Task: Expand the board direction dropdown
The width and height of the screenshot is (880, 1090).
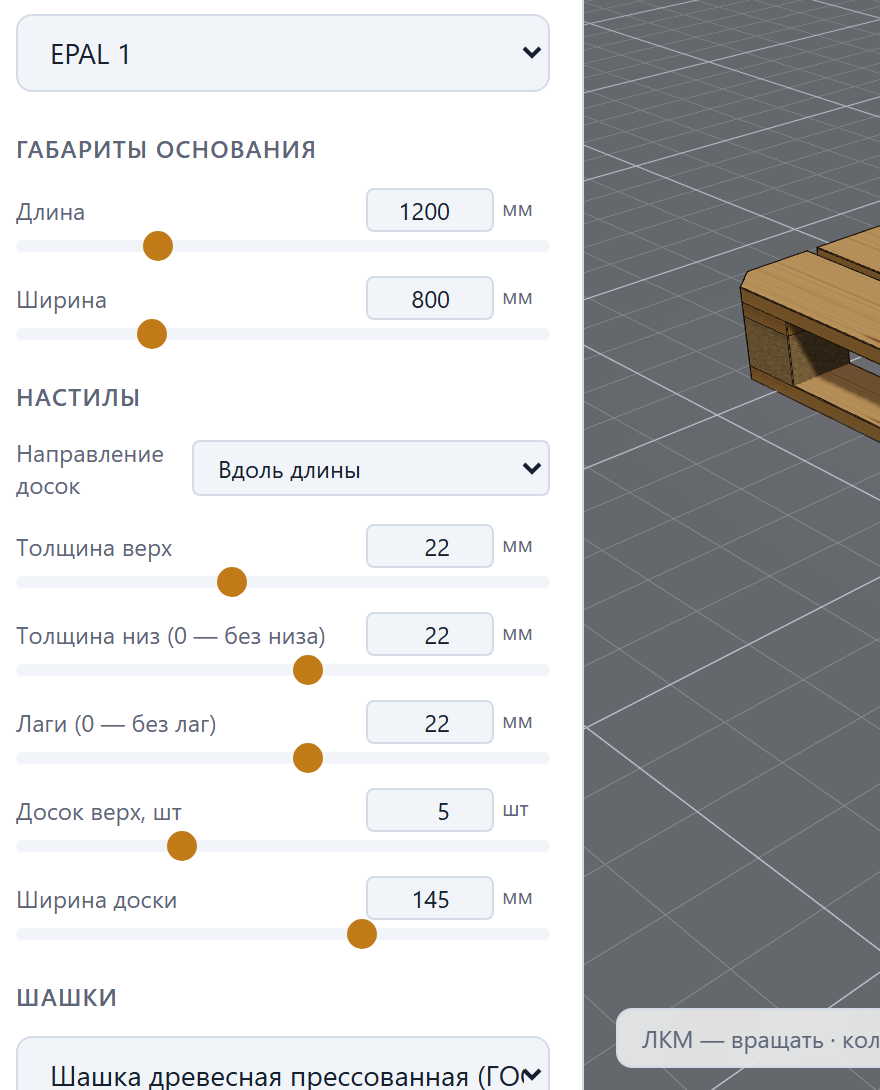Action: [370, 469]
